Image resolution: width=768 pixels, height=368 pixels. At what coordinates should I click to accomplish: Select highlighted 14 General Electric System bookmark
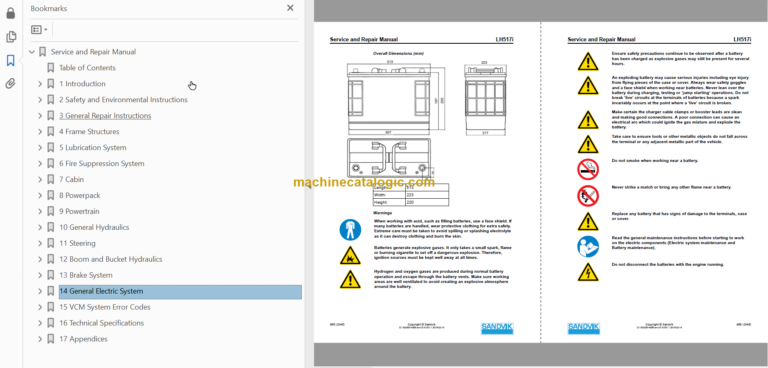180,291
